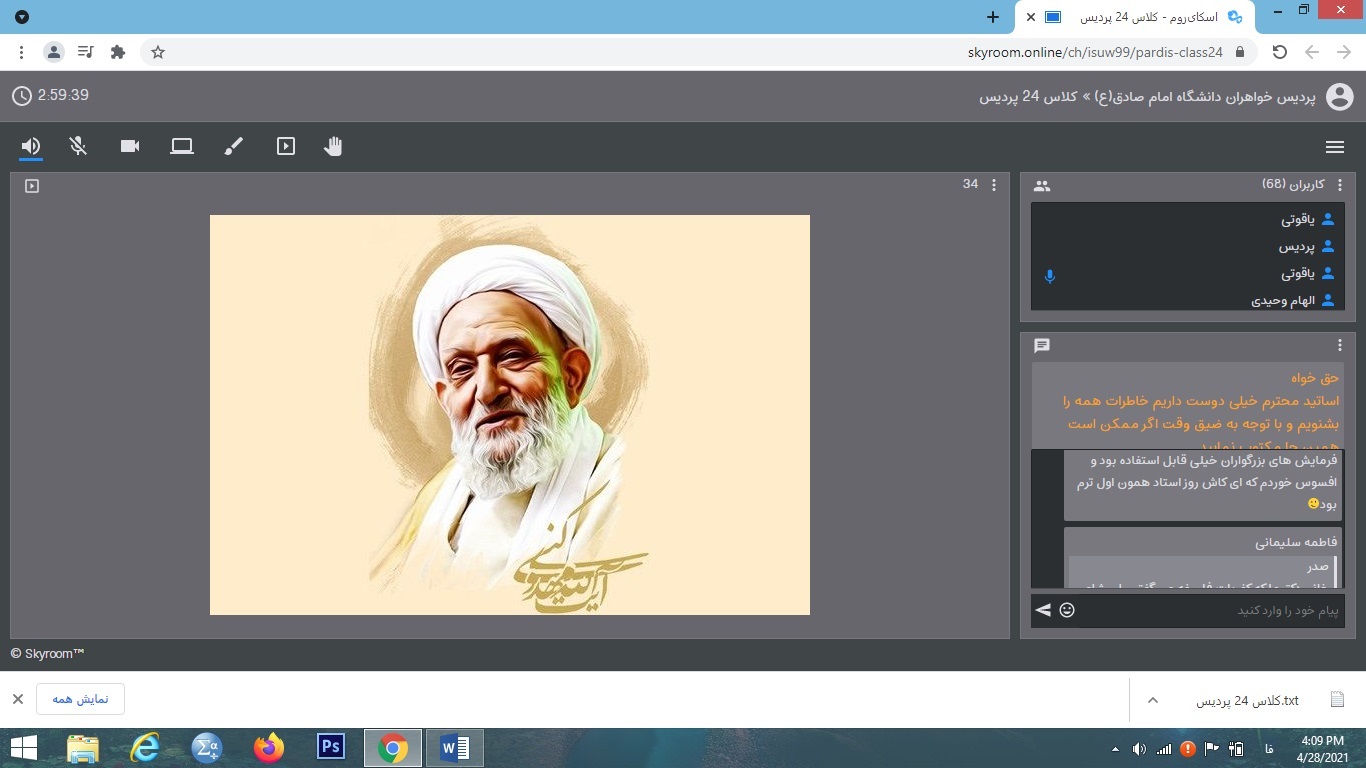The image size is (1366, 768).
Task: Open the Windows Start menu
Action: [23, 748]
